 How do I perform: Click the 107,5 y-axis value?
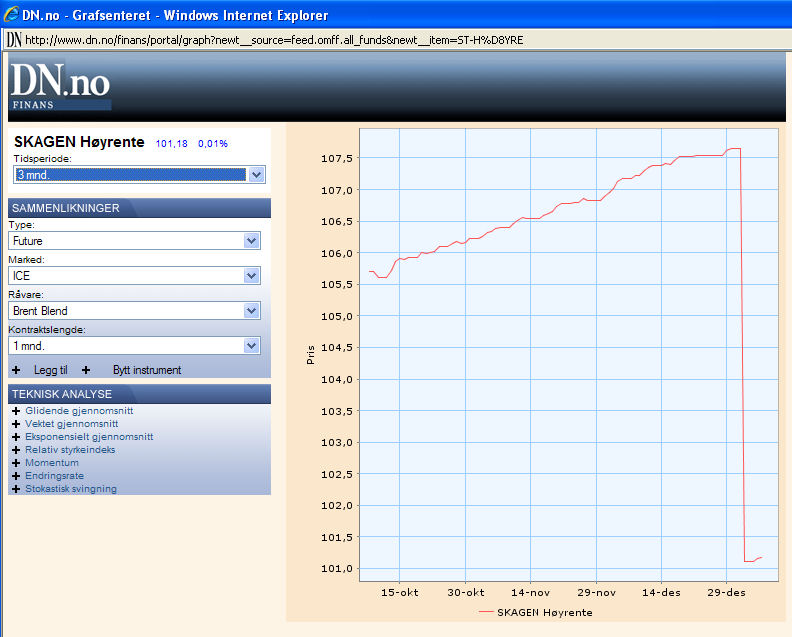337,159
